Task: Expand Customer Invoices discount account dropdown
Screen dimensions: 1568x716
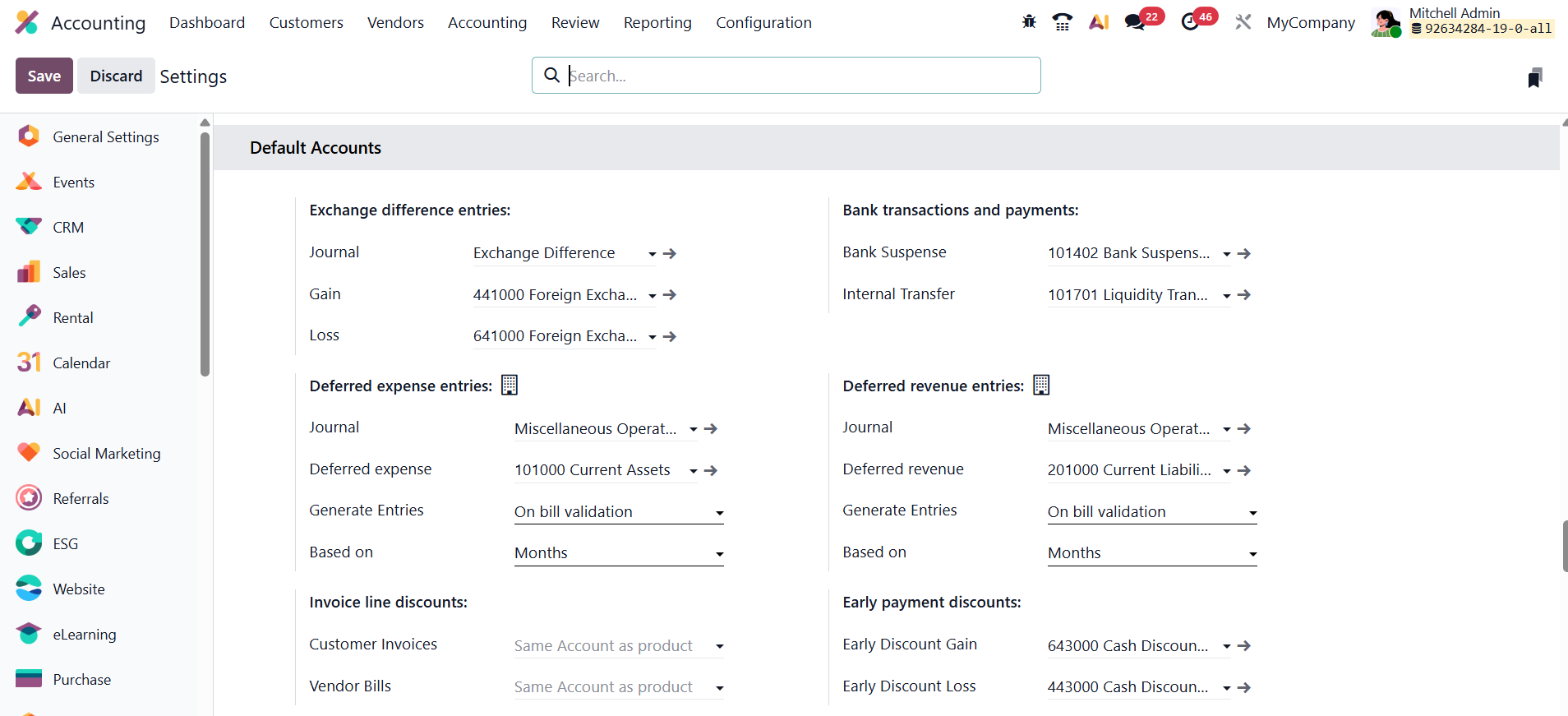Action: pyautogui.click(x=719, y=646)
